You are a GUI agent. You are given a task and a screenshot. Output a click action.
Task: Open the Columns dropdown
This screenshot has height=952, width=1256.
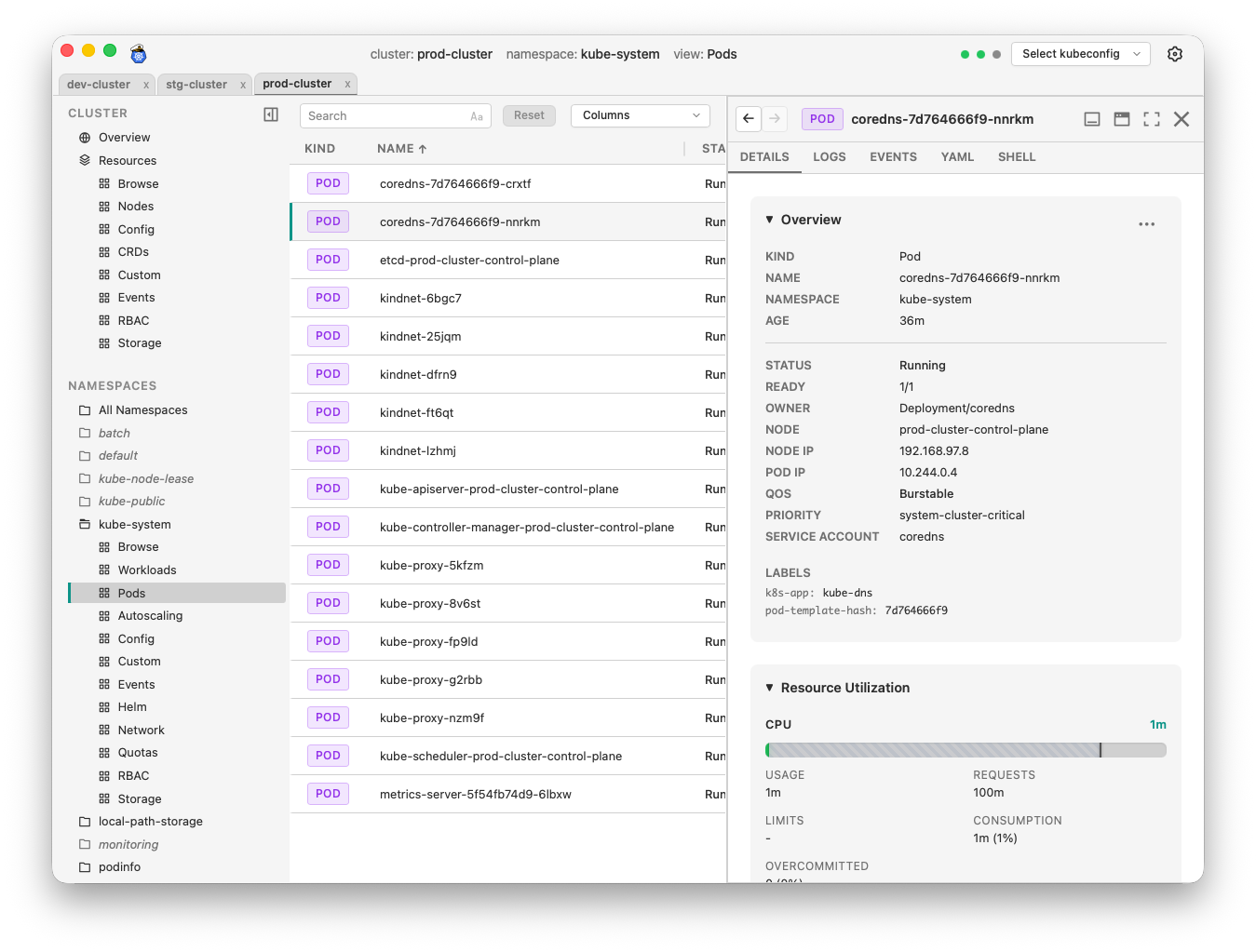coord(640,115)
